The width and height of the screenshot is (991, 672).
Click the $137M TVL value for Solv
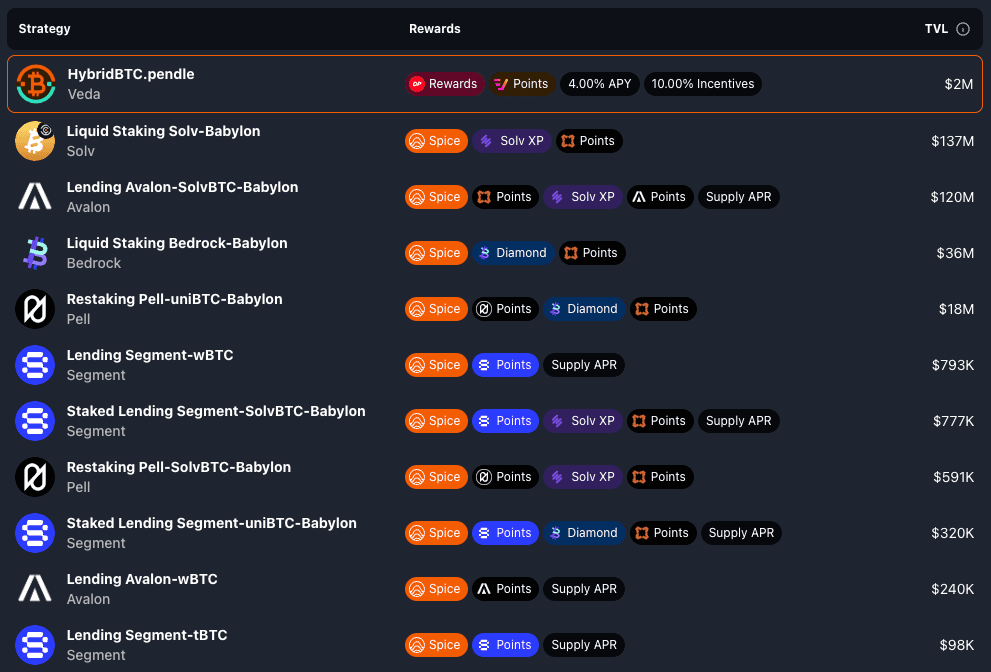(x=952, y=141)
